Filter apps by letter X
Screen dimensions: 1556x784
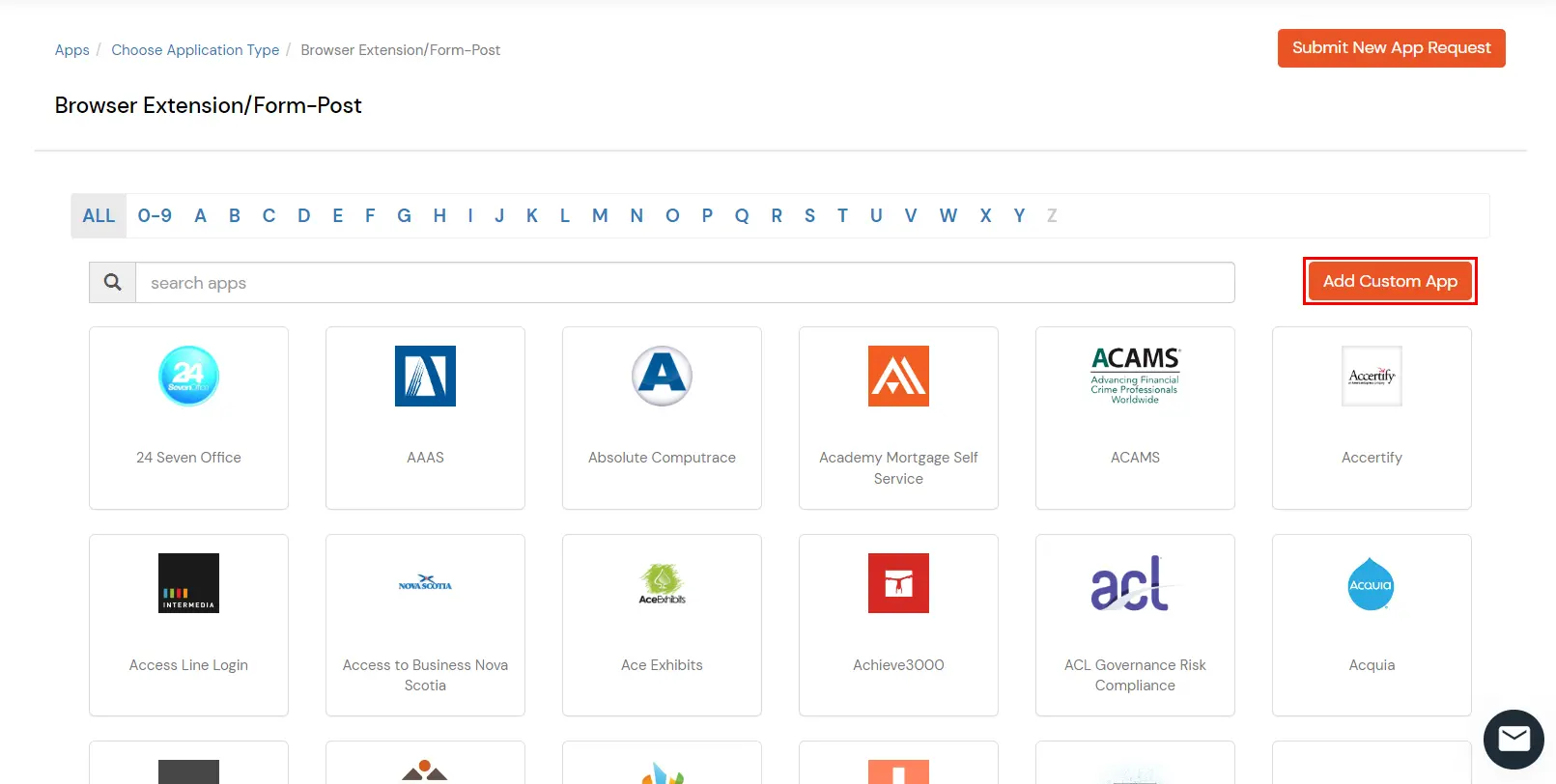[985, 215]
